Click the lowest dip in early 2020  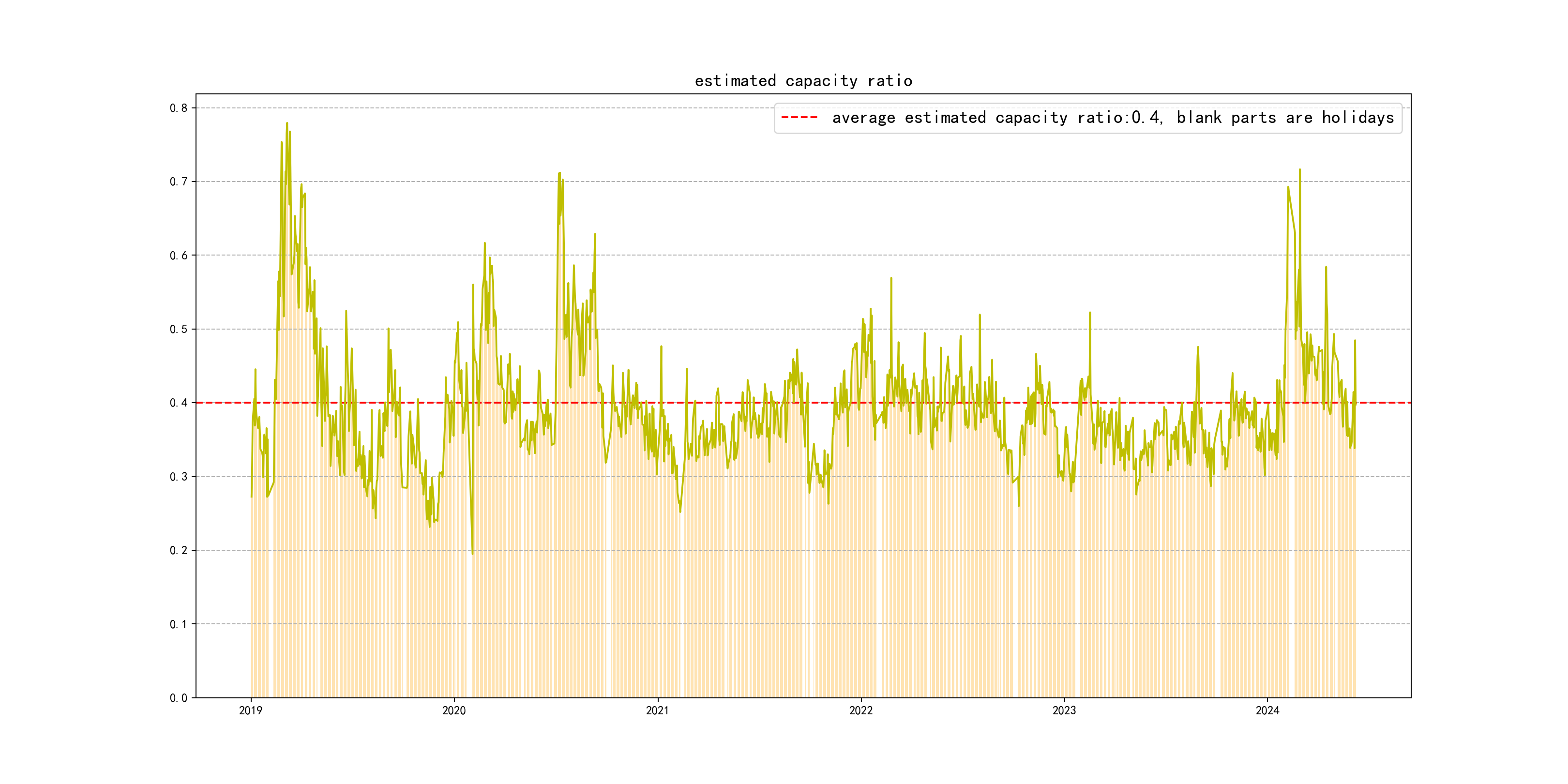[x=472, y=553]
